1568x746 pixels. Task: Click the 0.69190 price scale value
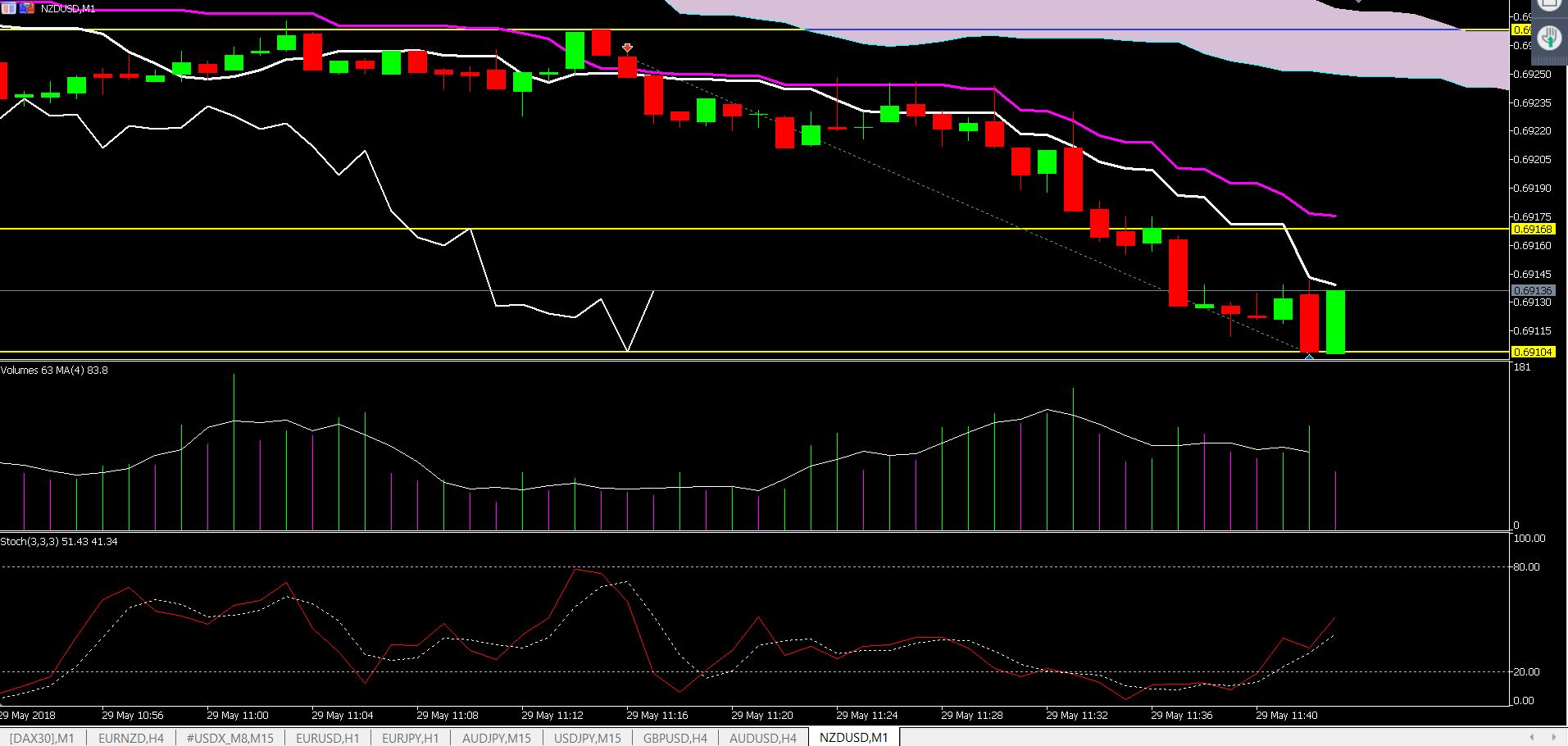[x=1533, y=188]
